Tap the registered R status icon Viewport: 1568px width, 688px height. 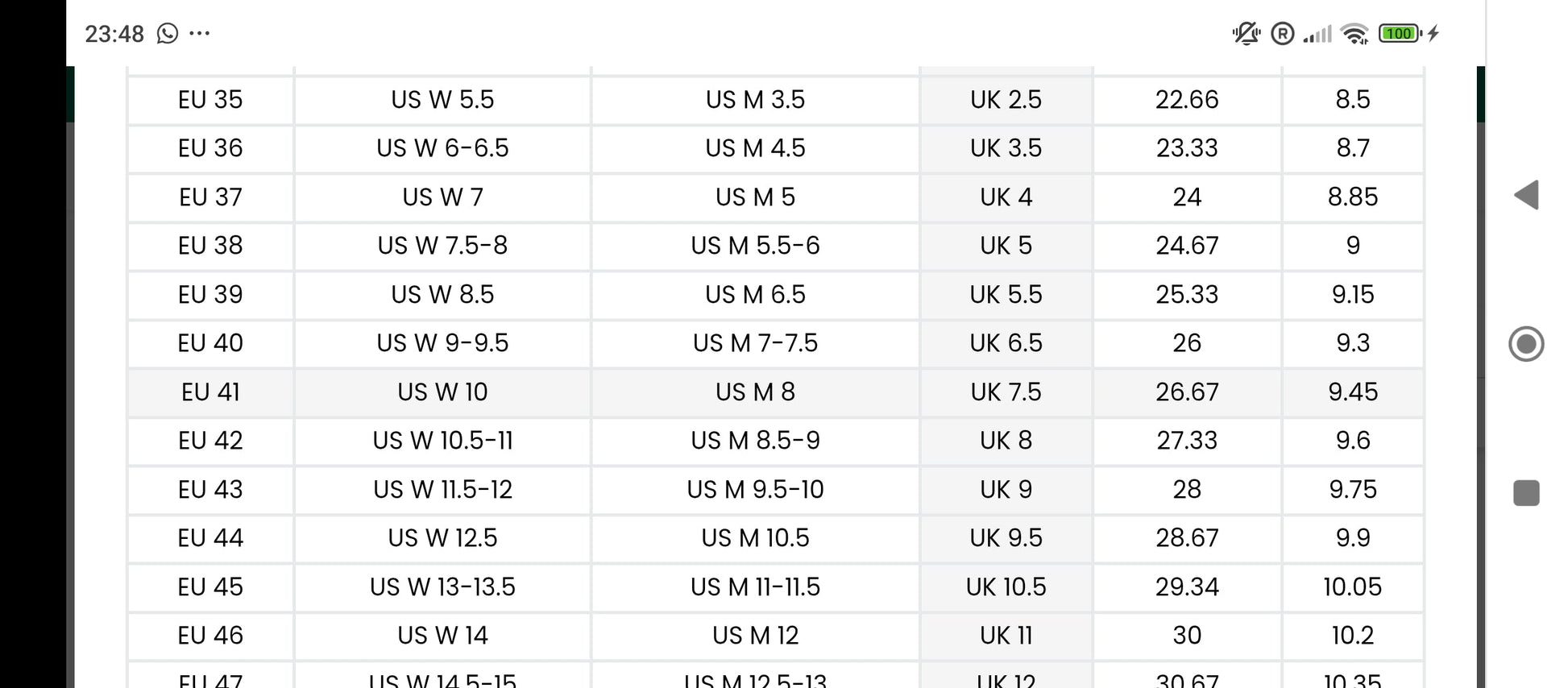click(x=1283, y=33)
